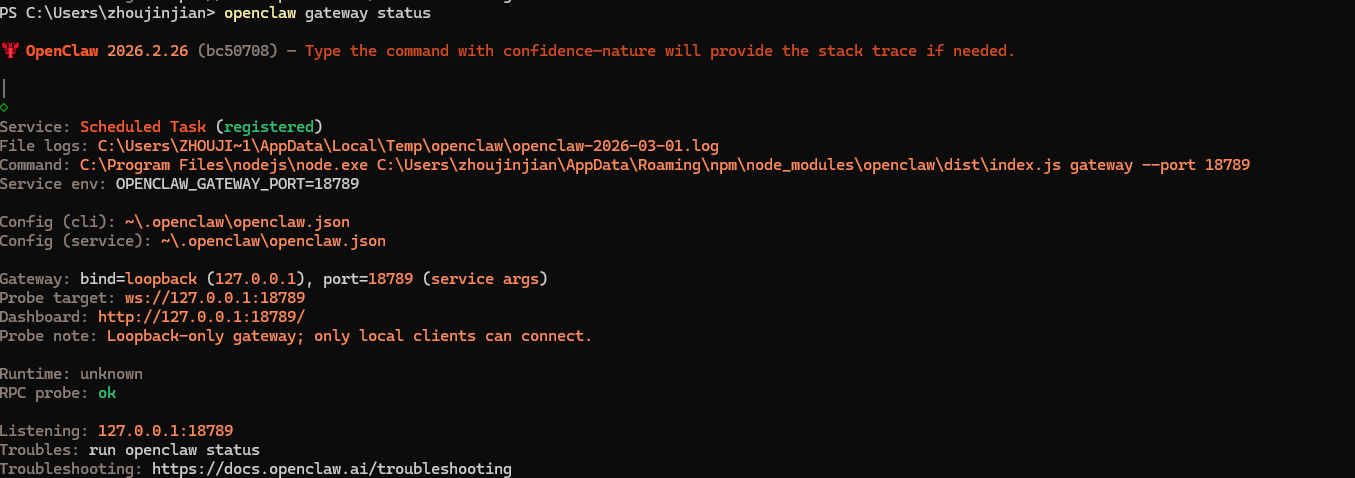Click the Config (service) openclaw.json path
The width and height of the screenshot is (1355, 478).
point(273,241)
